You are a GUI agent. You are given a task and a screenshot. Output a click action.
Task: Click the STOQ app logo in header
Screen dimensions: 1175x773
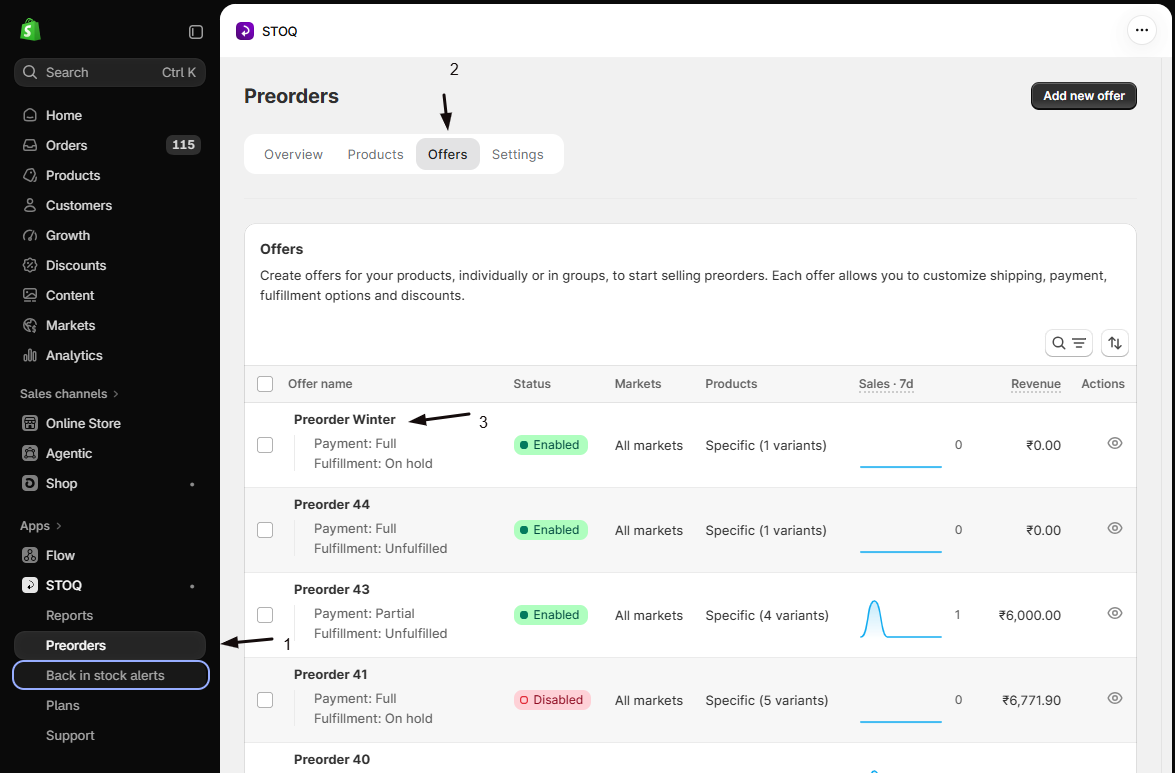(x=245, y=31)
